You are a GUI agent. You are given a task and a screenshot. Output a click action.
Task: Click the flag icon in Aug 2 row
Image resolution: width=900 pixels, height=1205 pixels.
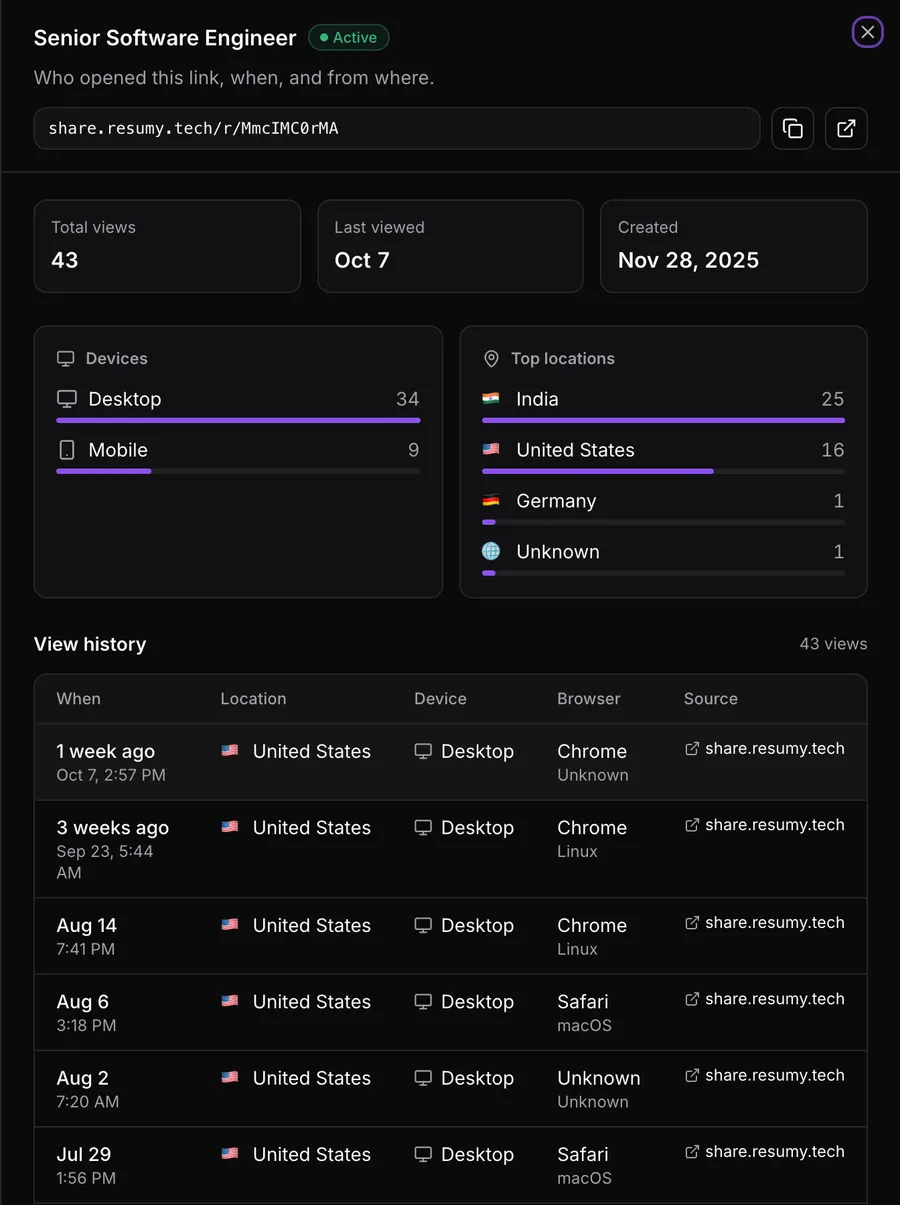tap(230, 1077)
